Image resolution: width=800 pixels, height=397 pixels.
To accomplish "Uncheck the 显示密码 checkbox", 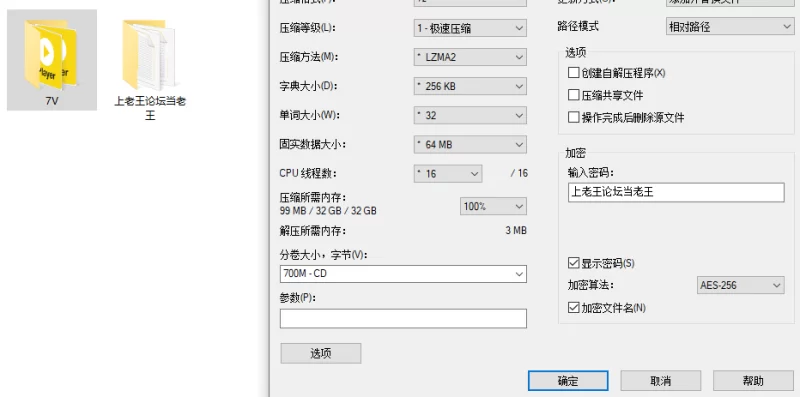I will click(573, 263).
